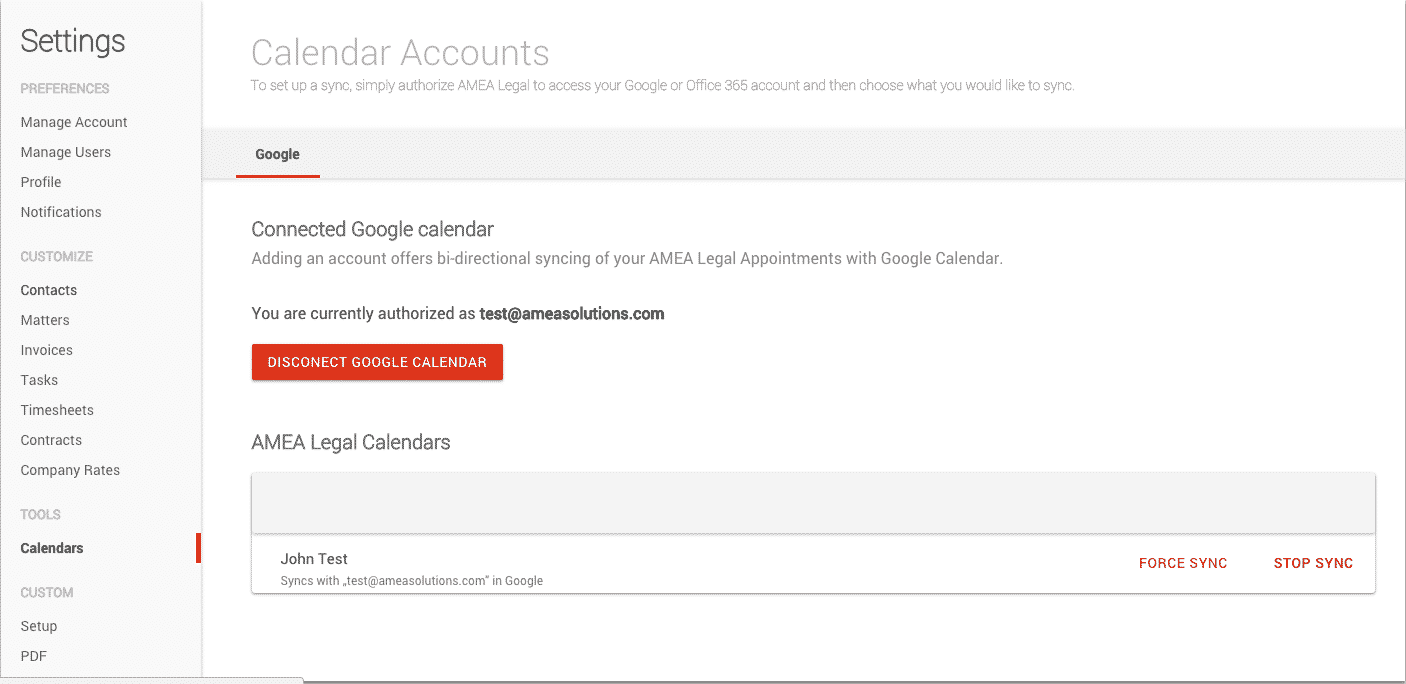Image resolution: width=1406 pixels, height=684 pixels.
Task: Open Company Rates settings
Action: pos(70,470)
